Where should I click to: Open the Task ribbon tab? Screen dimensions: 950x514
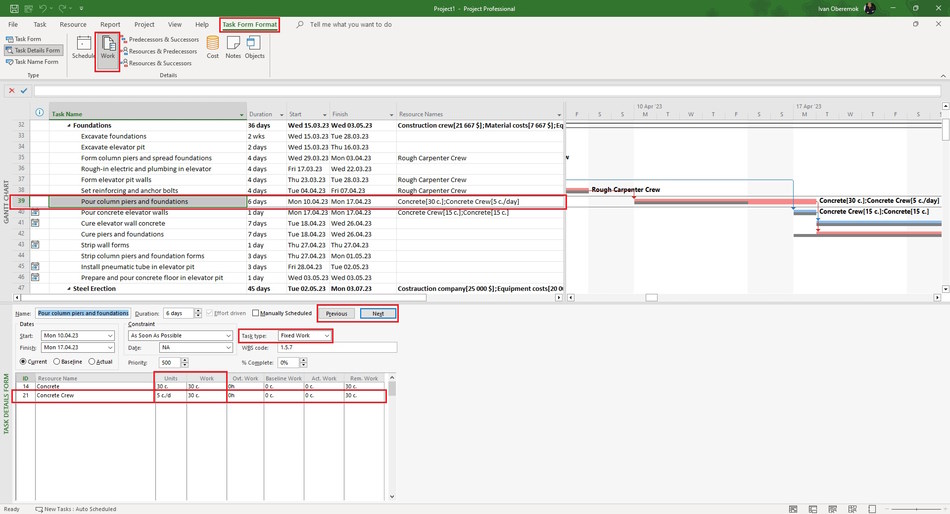40,25
